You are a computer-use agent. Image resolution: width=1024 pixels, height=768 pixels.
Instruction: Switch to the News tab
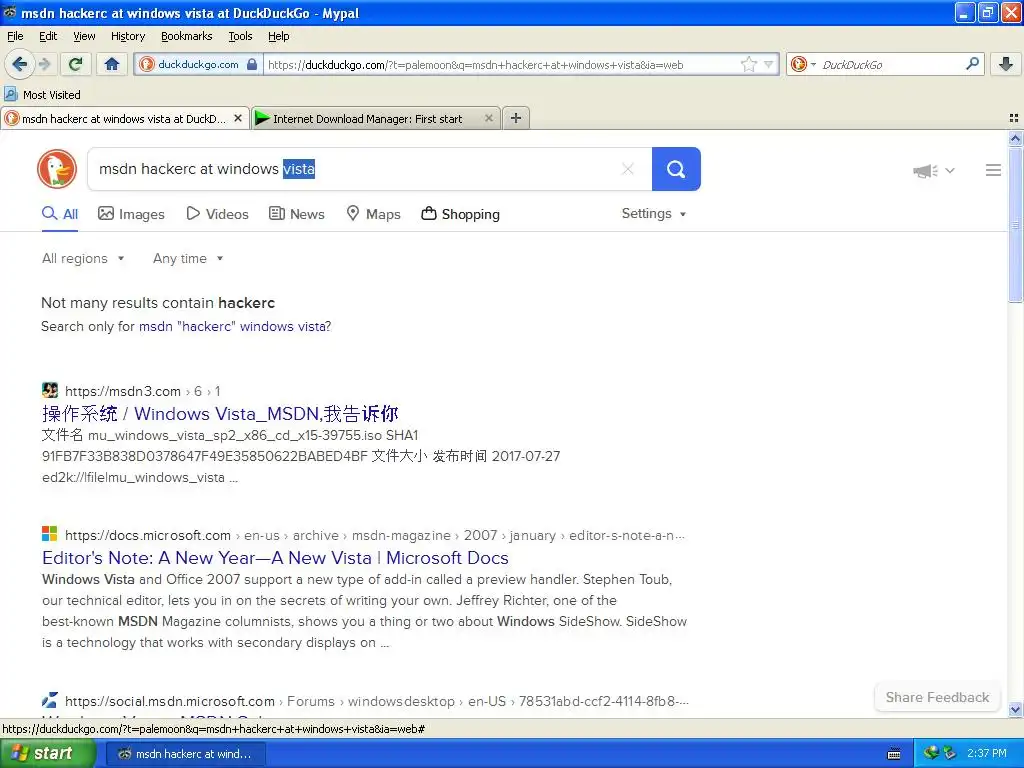click(x=297, y=214)
